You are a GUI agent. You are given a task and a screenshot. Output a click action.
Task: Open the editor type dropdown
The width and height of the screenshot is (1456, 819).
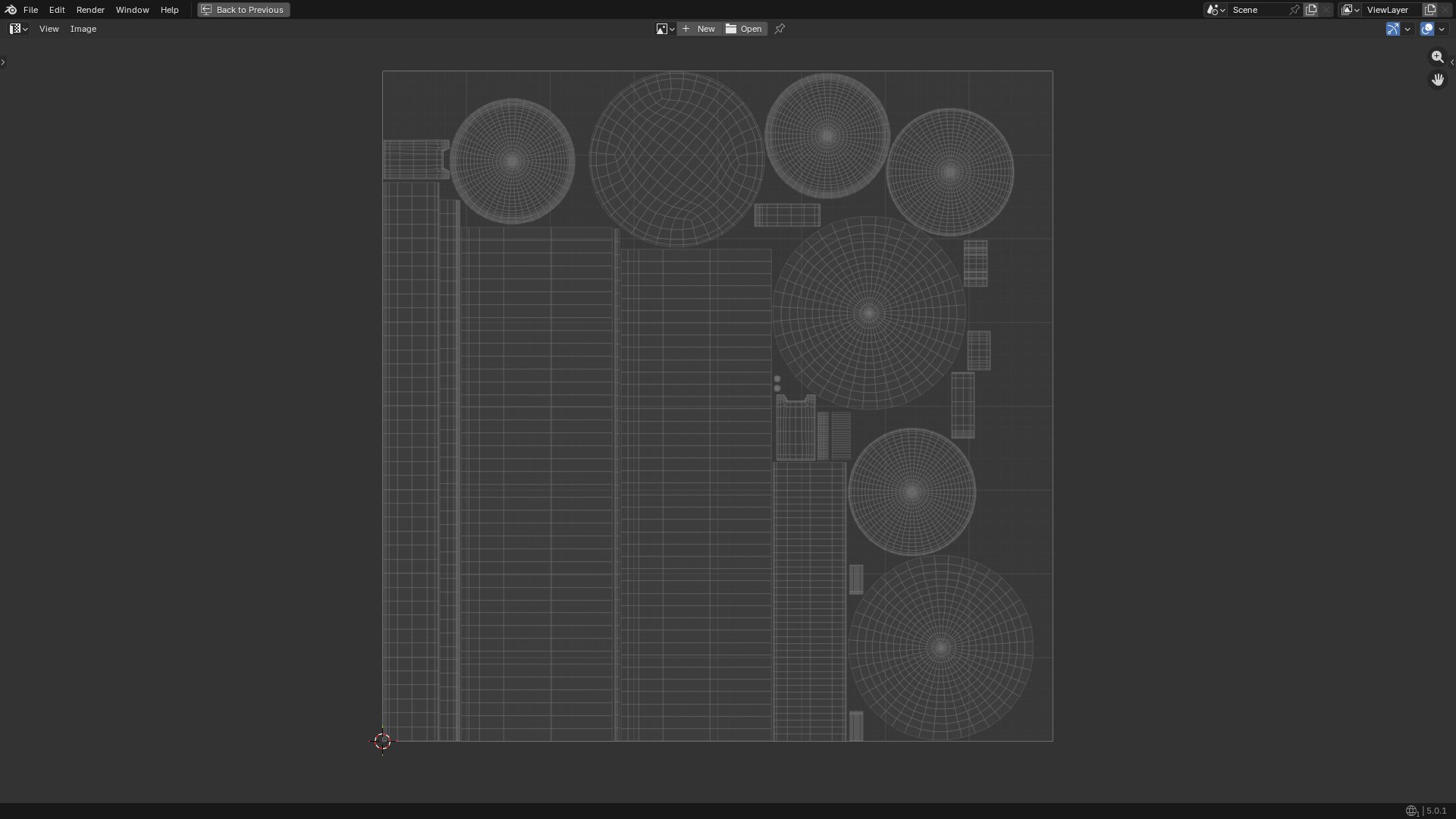(19, 29)
